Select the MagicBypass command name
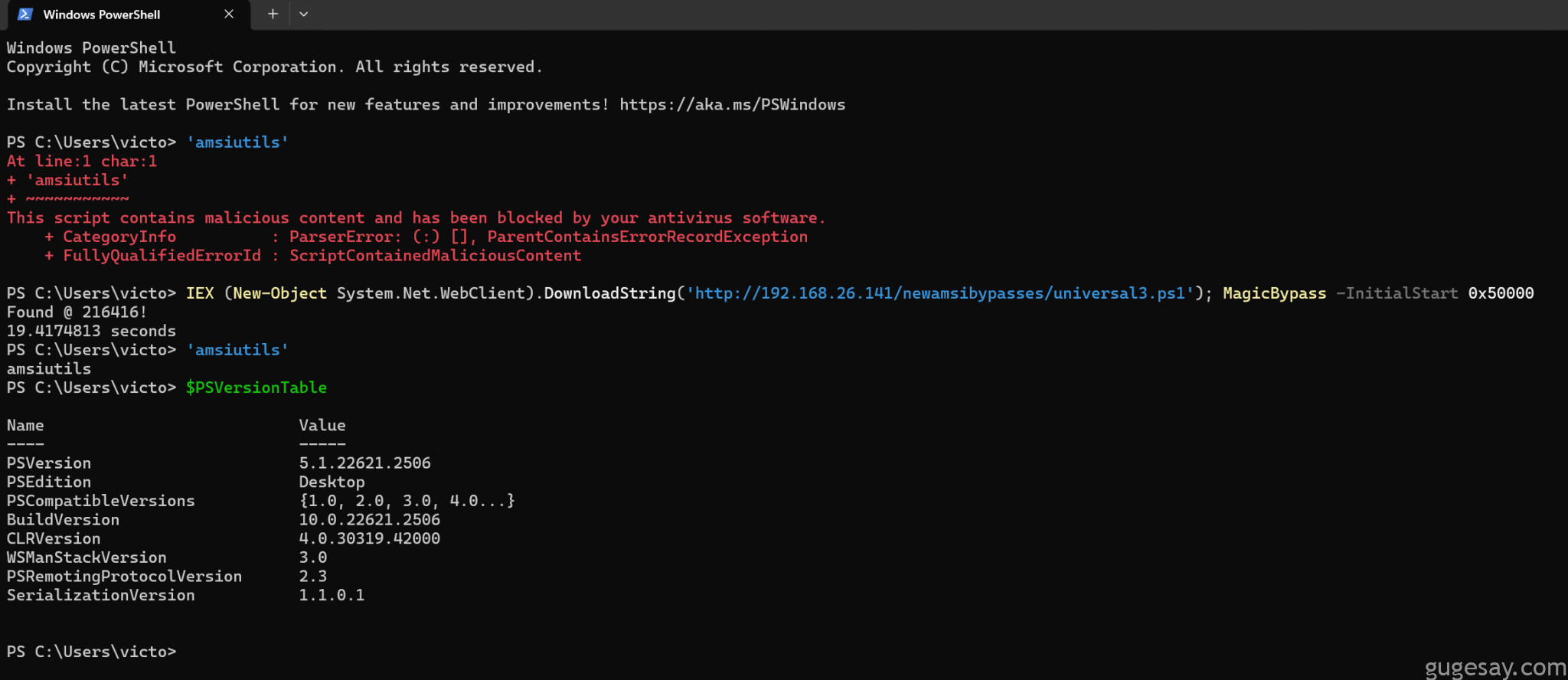Screen dimensions: 1568x680 (x=1275, y=293)
